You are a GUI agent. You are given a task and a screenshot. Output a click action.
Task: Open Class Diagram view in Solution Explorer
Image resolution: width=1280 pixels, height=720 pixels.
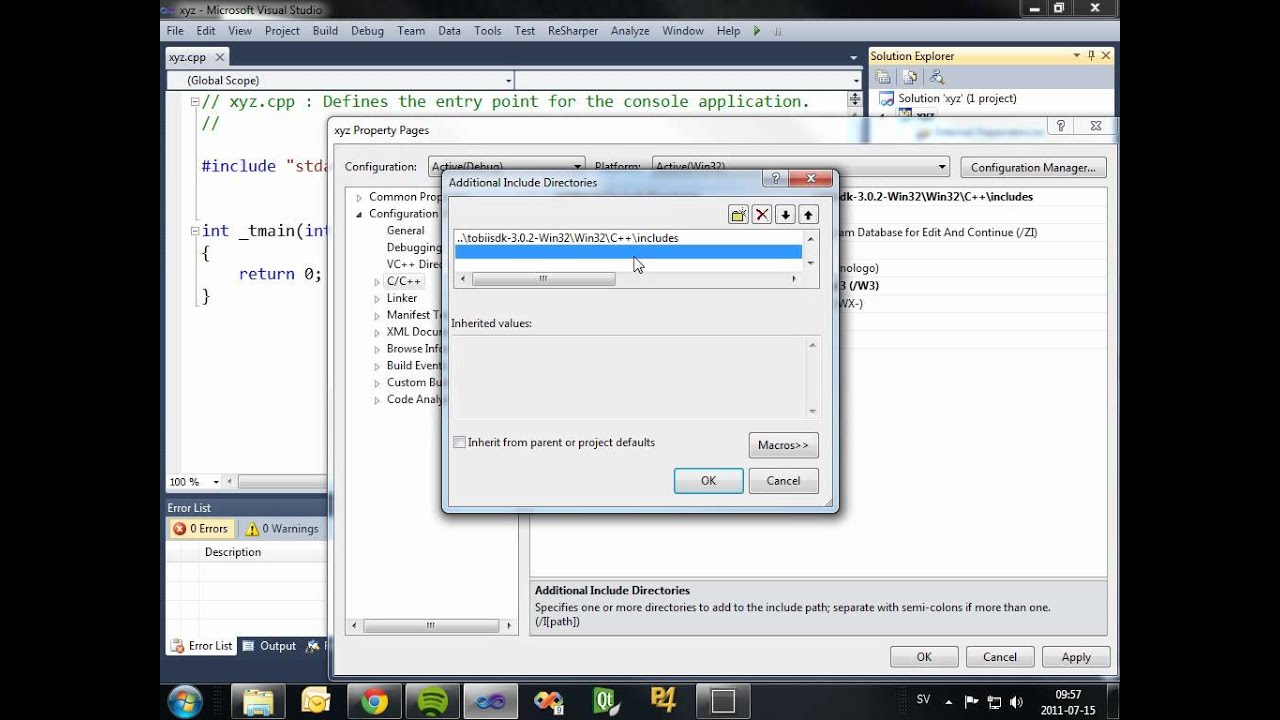point(937,77)
